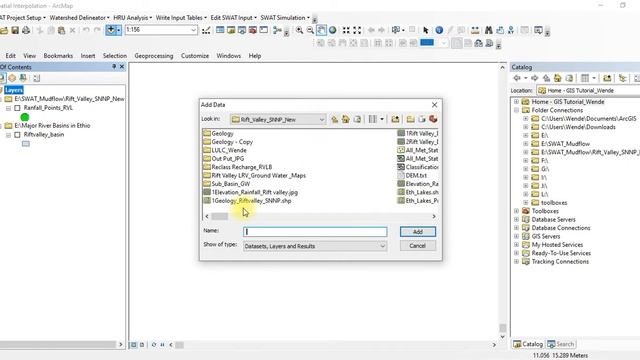Open the SWAT Simulation menu
The image size is (640, 360).
tap(285, 18)
